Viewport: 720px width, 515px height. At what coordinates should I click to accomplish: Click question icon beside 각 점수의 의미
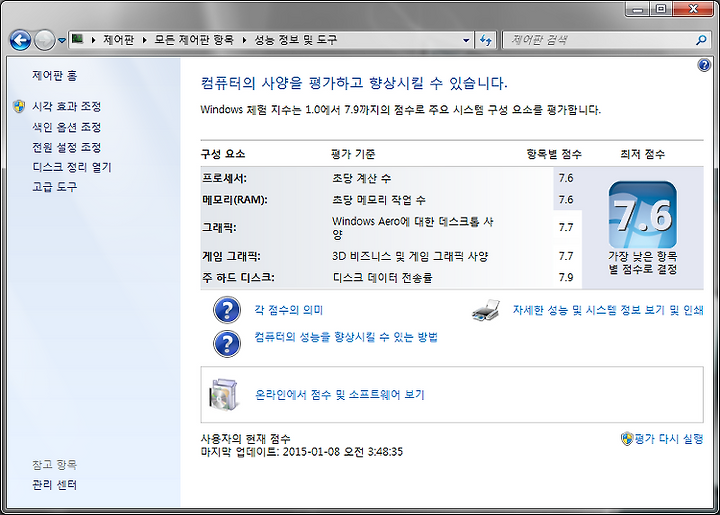[227, 310]
